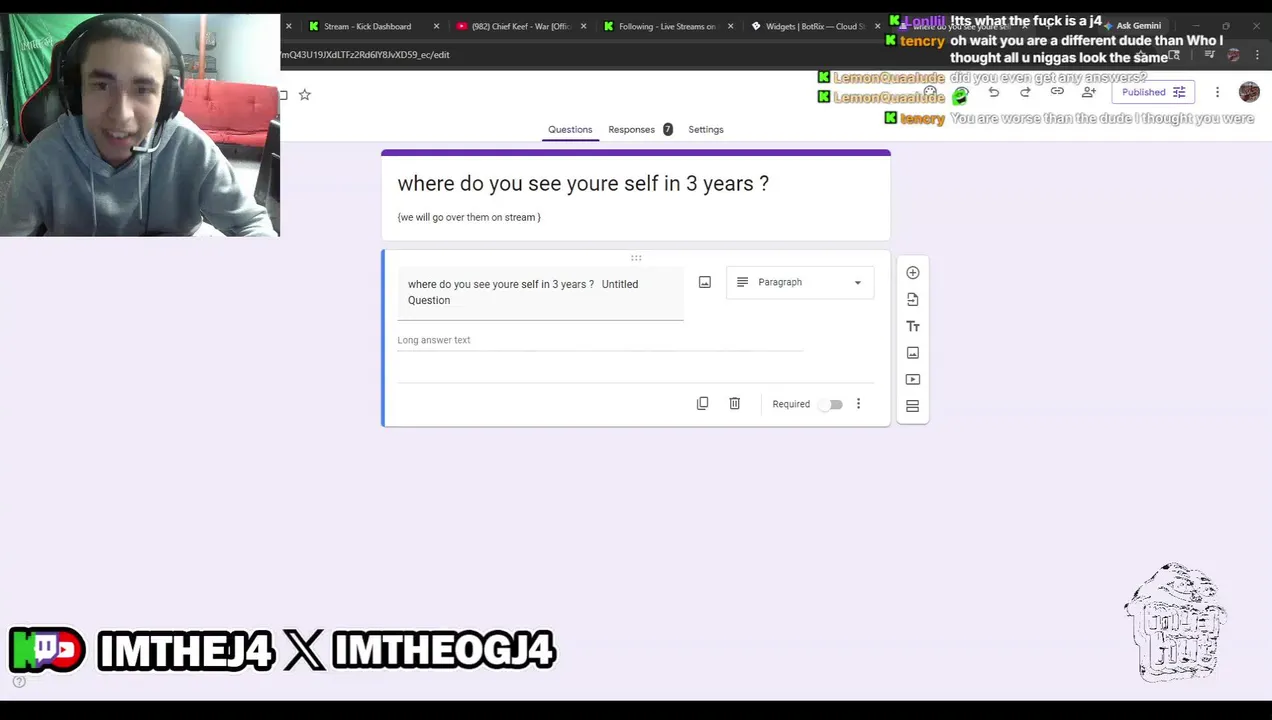Switch to Stream - Kick Dashboard browser tab
This screenshot has width=1272, height=720.
366,26
